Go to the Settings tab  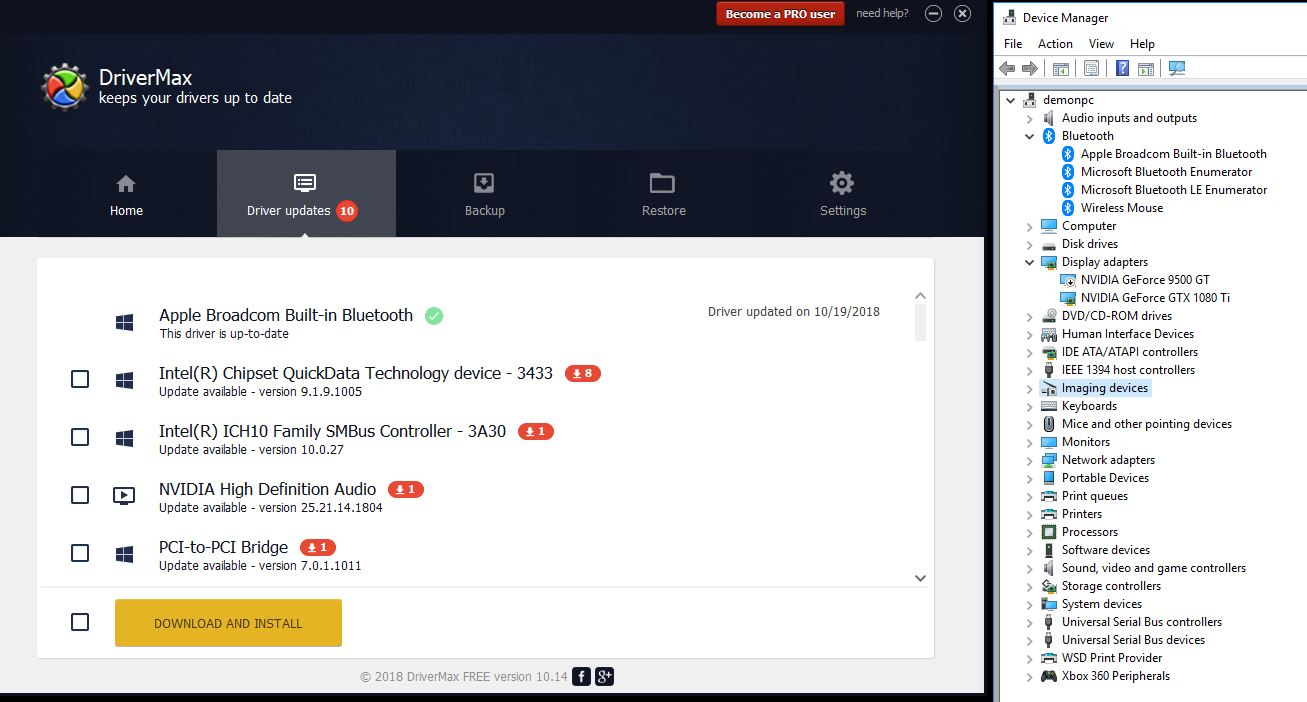(842, 194)
